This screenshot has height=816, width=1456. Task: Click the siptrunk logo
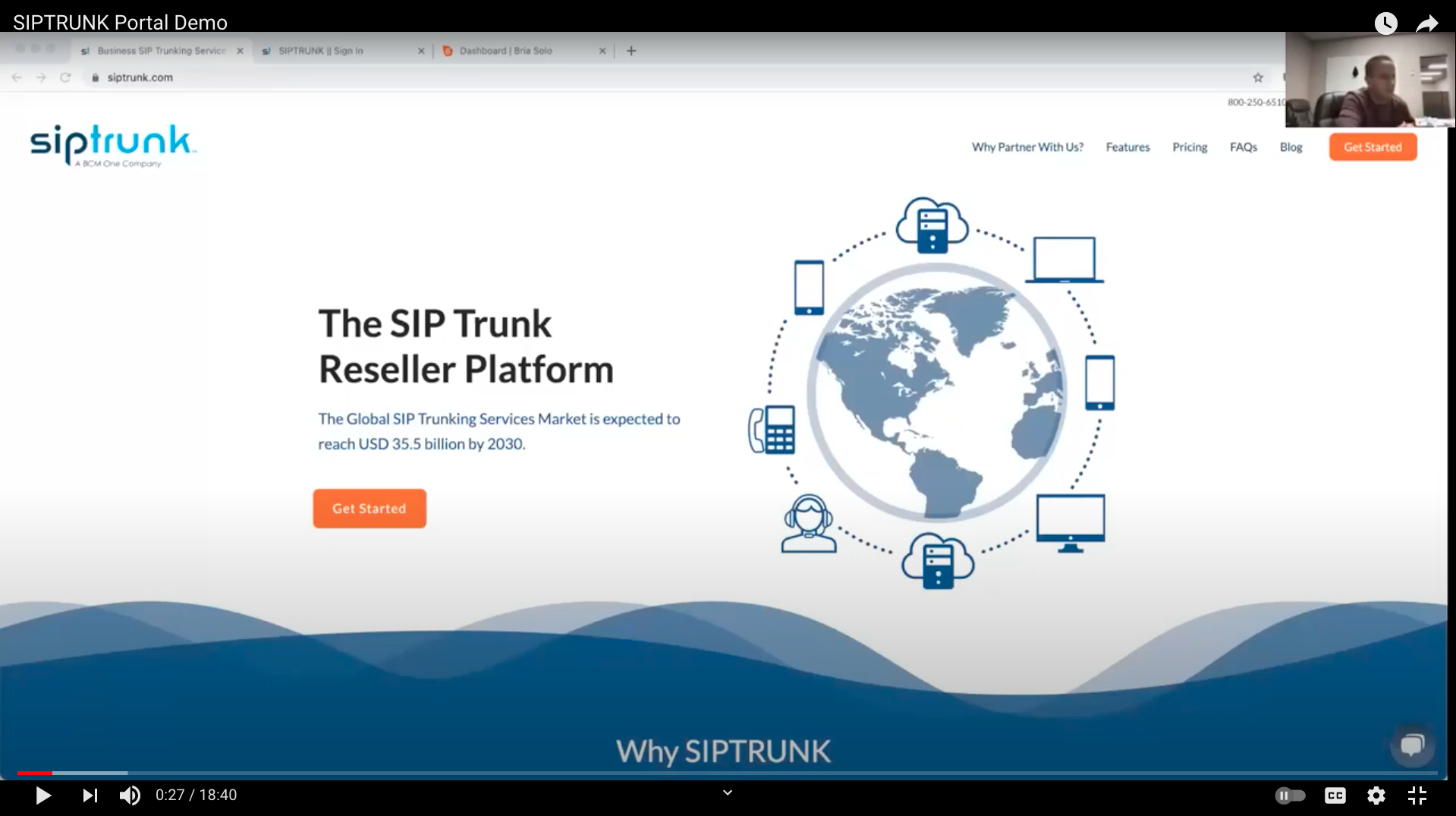pyautogui.click(x=113, y=145)
